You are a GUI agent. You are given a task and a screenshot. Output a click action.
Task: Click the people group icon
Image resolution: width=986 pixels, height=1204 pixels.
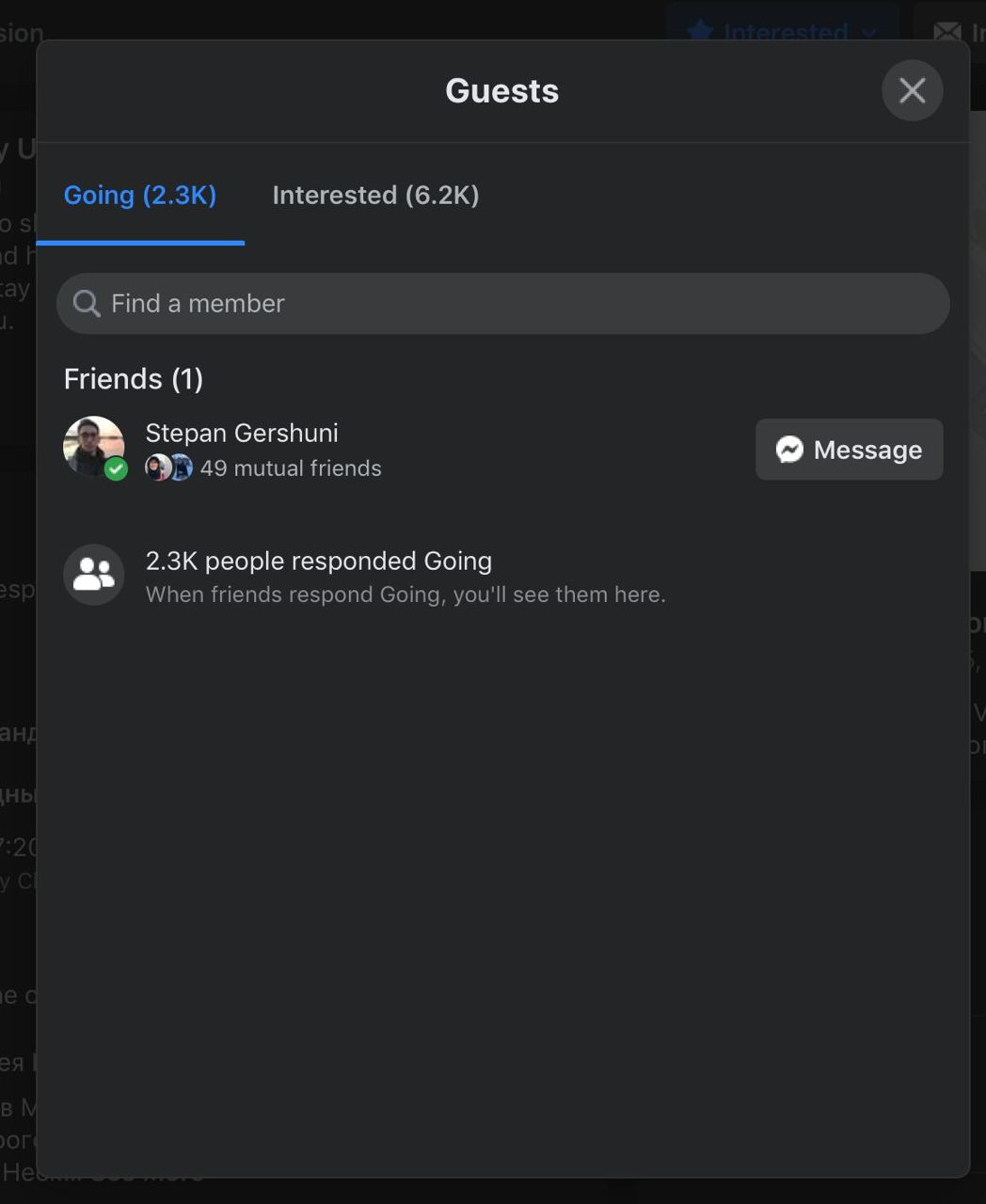[x=93, y=575]
